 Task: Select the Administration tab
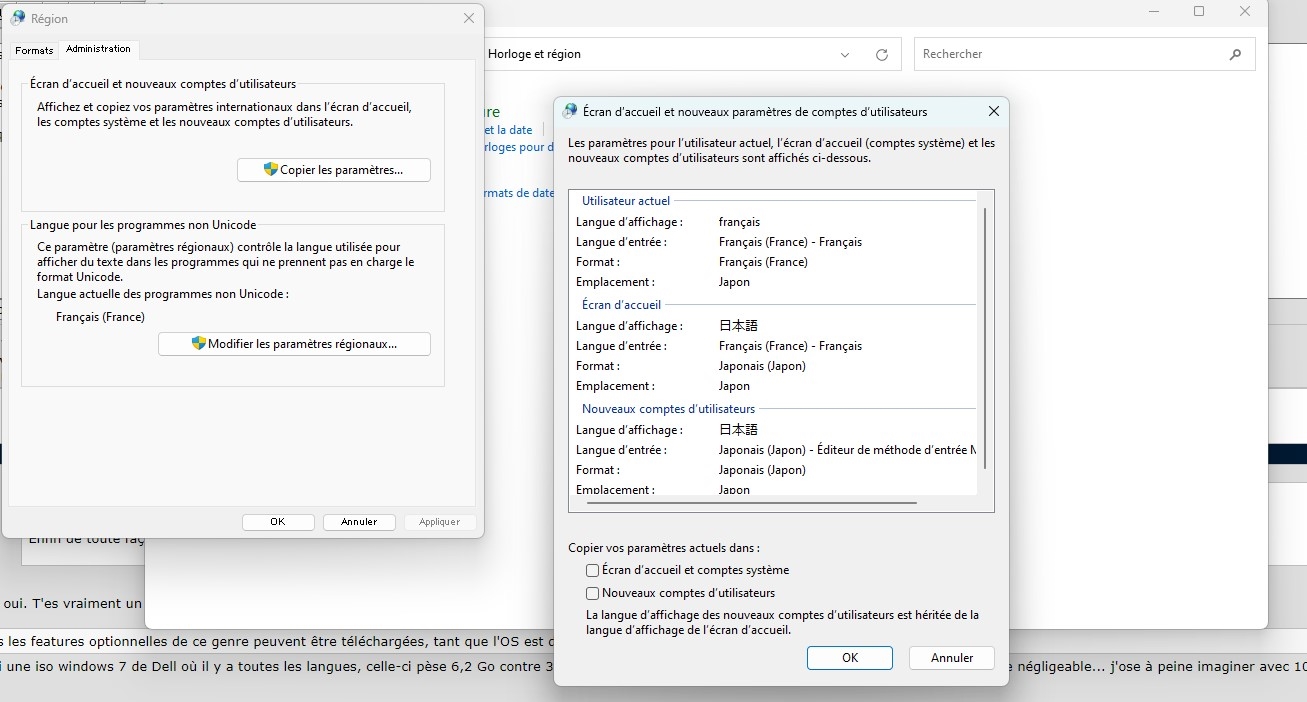[98, 49]
